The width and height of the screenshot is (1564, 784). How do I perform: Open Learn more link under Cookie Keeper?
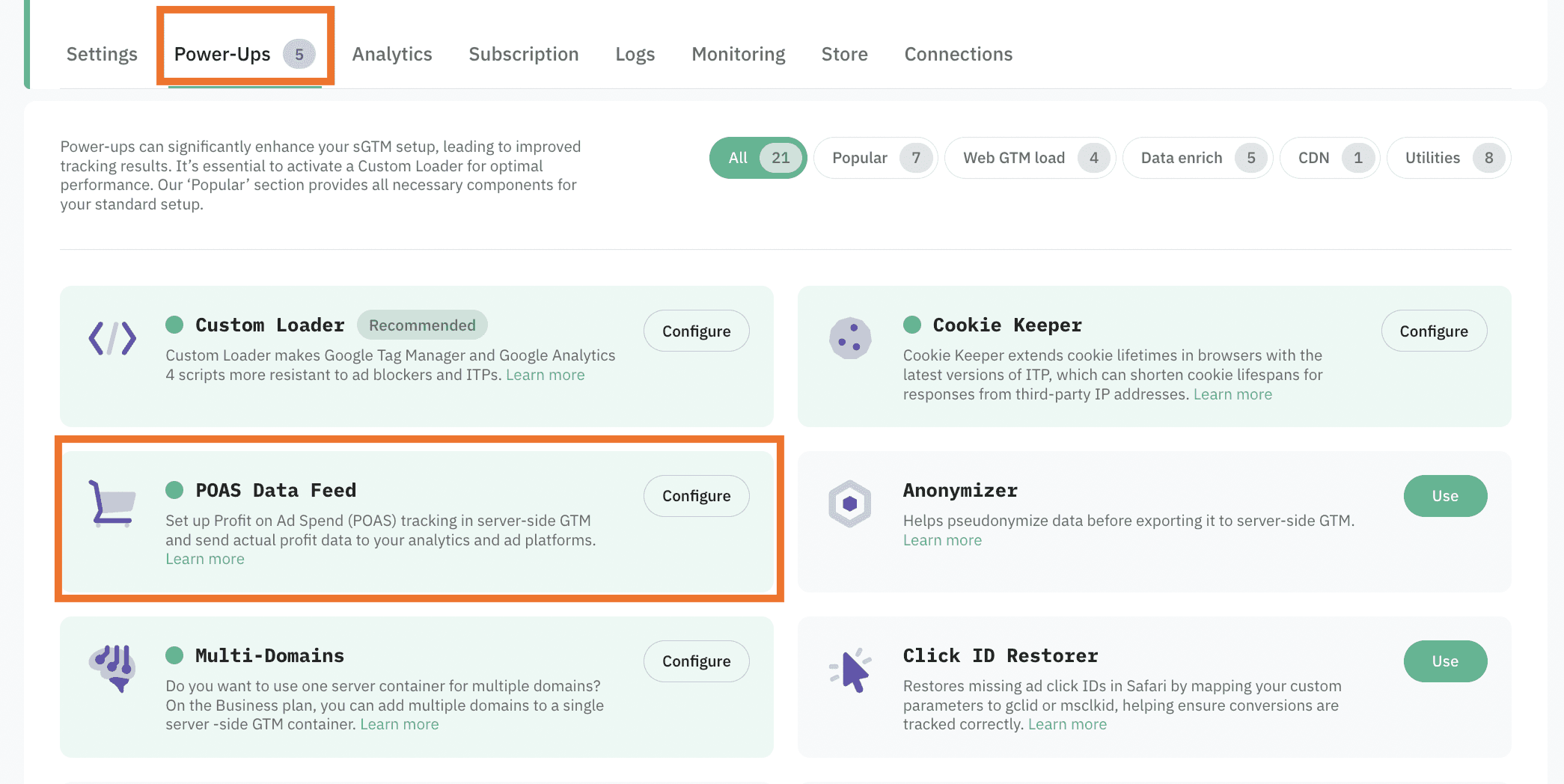pos(1232,394)
